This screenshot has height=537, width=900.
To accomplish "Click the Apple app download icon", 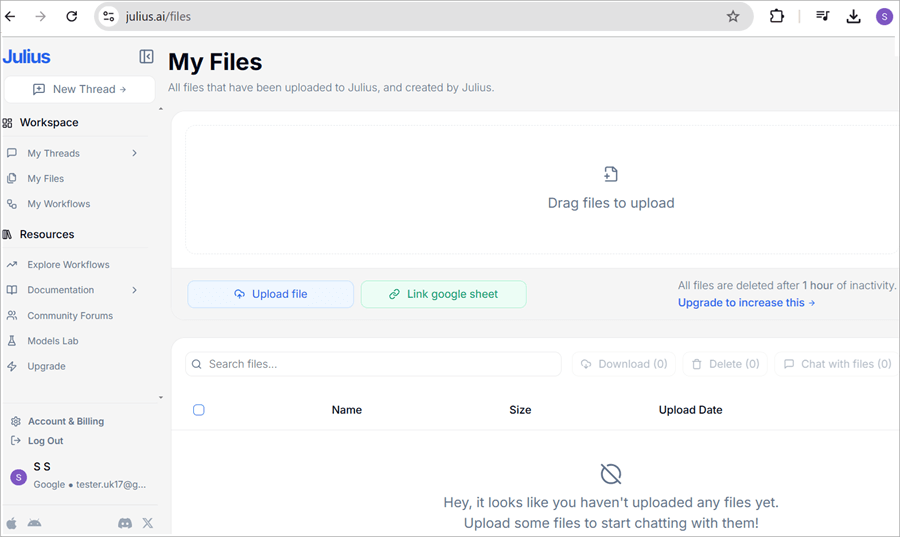I will click(x=12, y=523).
